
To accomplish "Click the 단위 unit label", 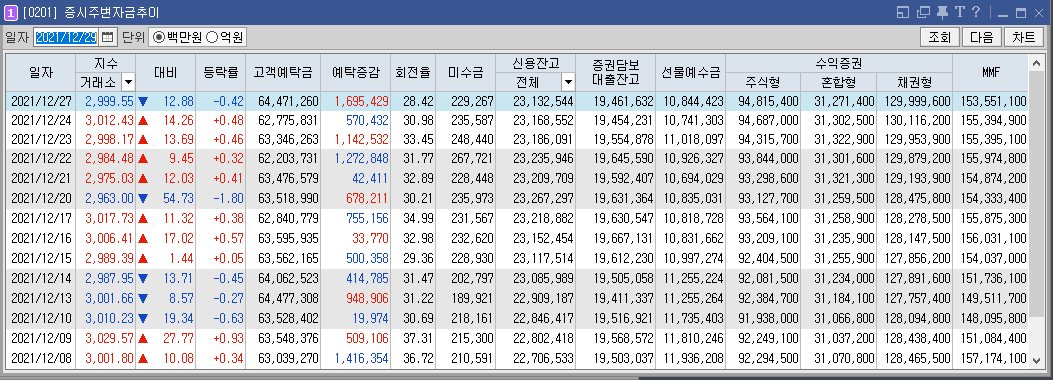I will [x=134, y=38].
